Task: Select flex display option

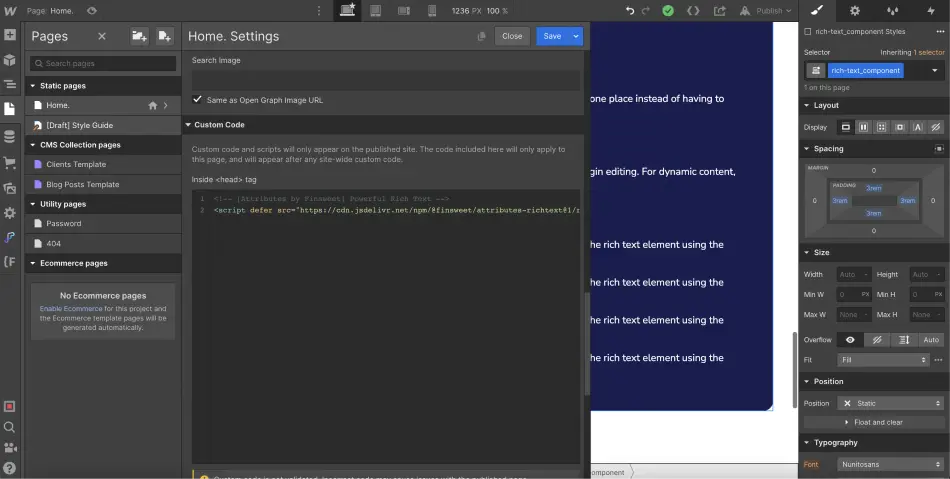Action: coord(863,127)
